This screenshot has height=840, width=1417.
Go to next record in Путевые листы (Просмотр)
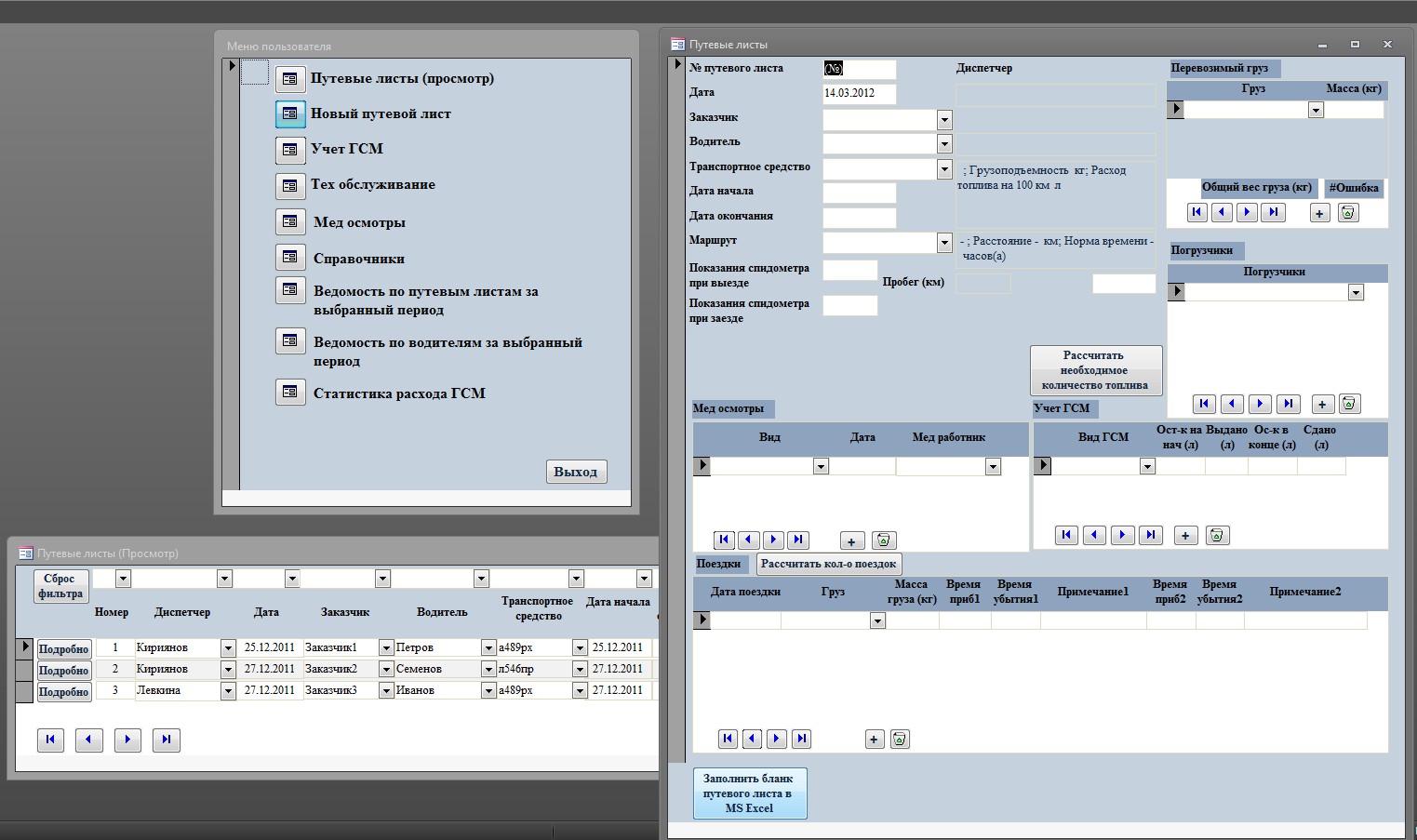pyautogui.click(x=127, y=740)
